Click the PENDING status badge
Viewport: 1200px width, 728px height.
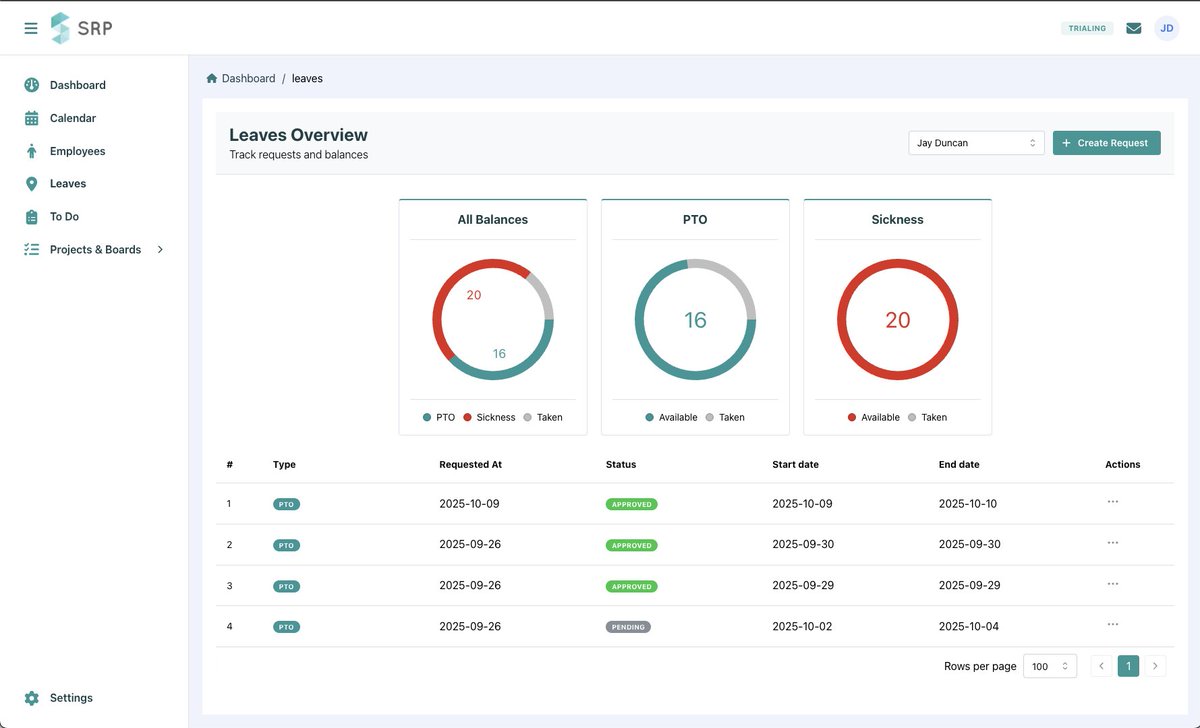628,627
